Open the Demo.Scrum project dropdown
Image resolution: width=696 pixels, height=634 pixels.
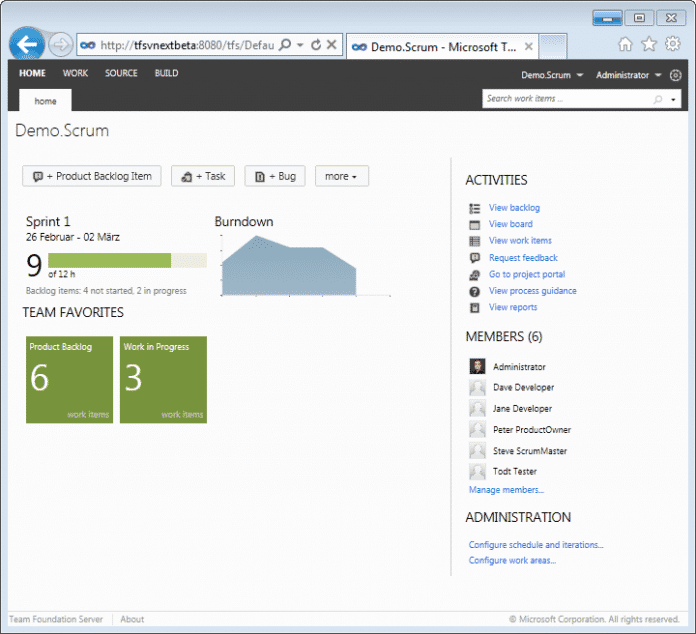552,75
